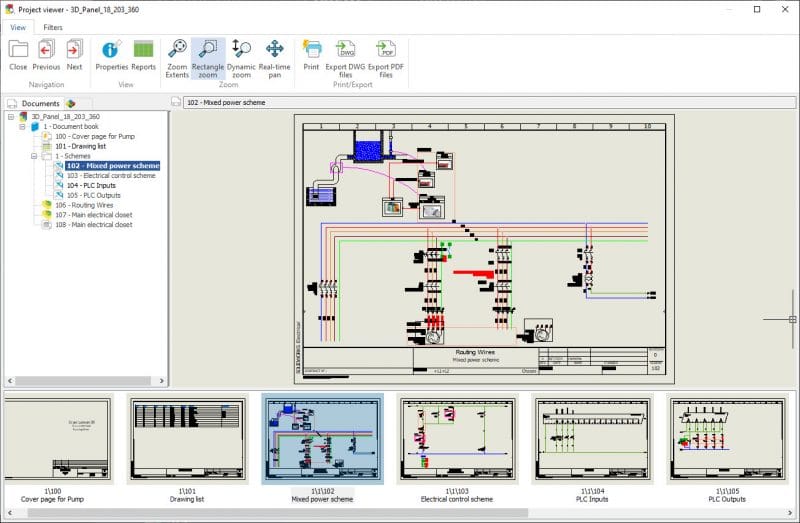The image size is (800, 523).
Task: Collapse the '1 - Schemes' folder
Action: (x=34, y=156)
